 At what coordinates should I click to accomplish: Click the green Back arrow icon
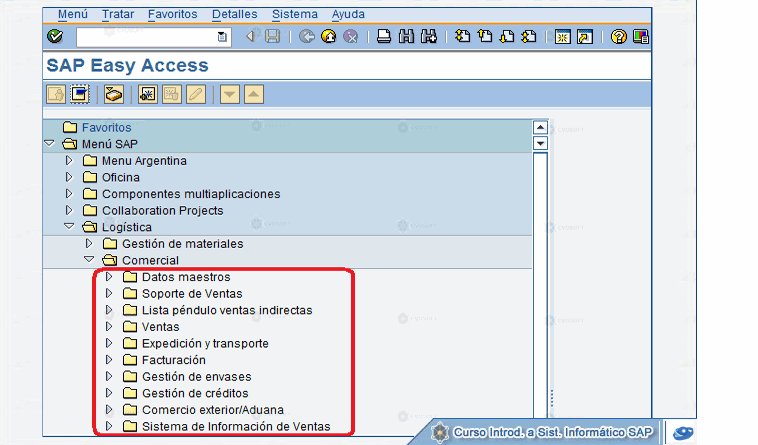(306, 36)
